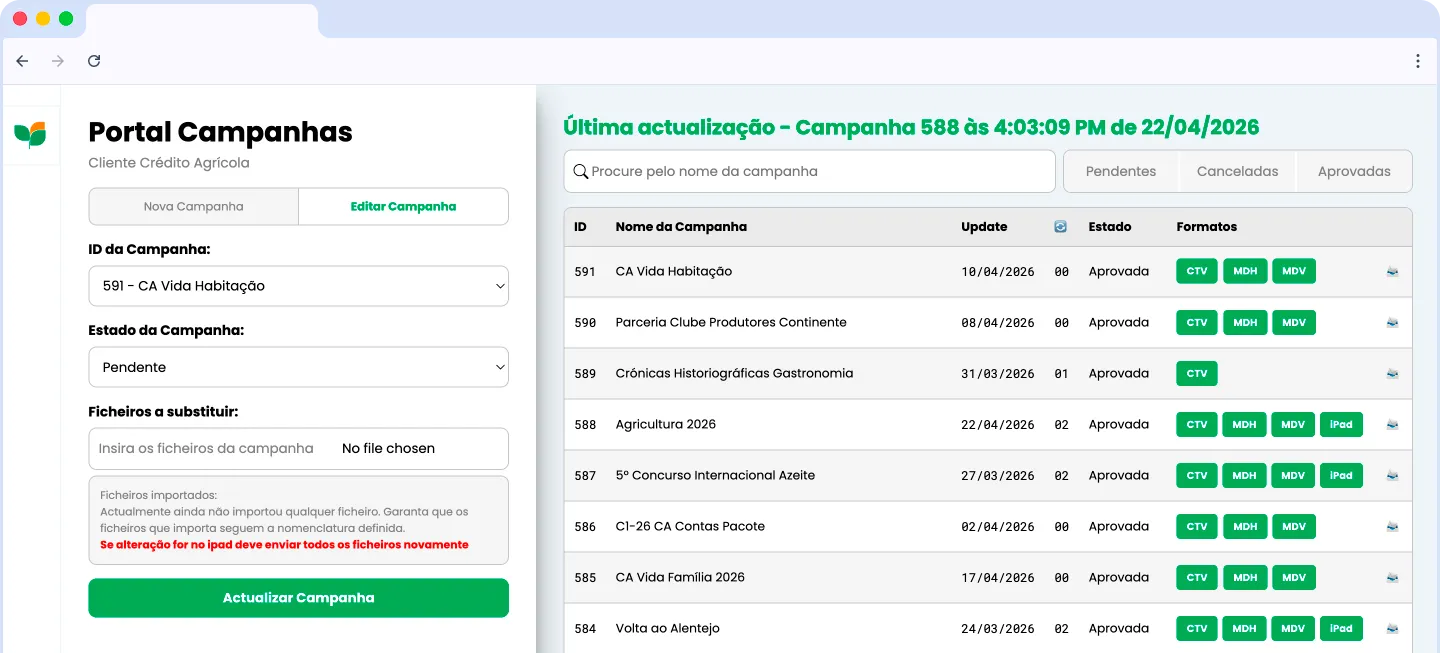Select row Crónicas Historiográficas Gastronomia

[988, 374]
